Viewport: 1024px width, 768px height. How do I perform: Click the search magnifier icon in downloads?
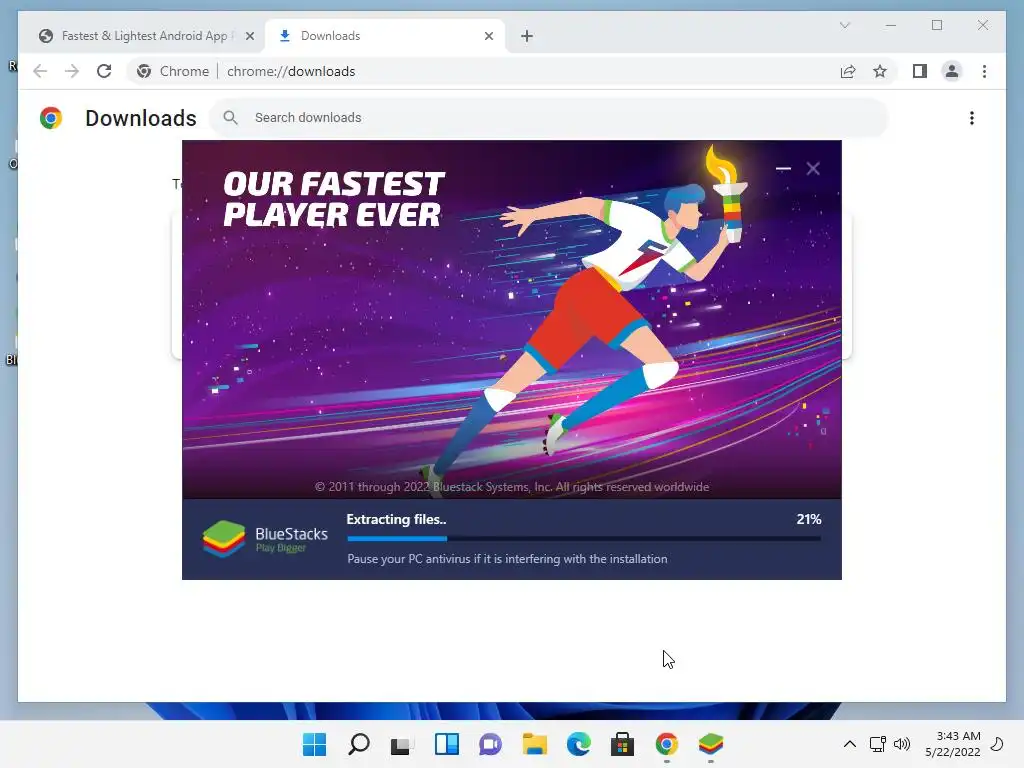pyautogui.click(x=230, y=118)
